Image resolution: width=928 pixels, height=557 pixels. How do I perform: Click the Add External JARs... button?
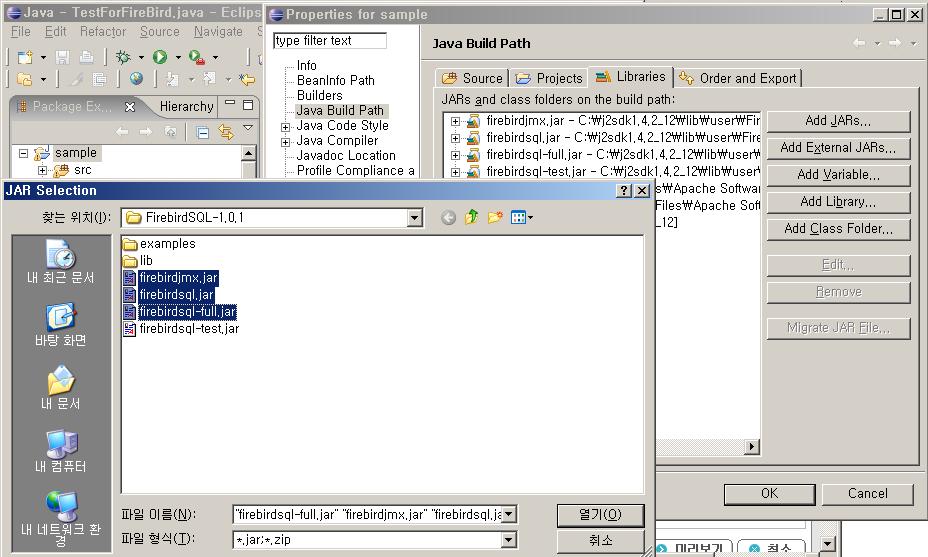pyautogui.click(x=838, y=148)
